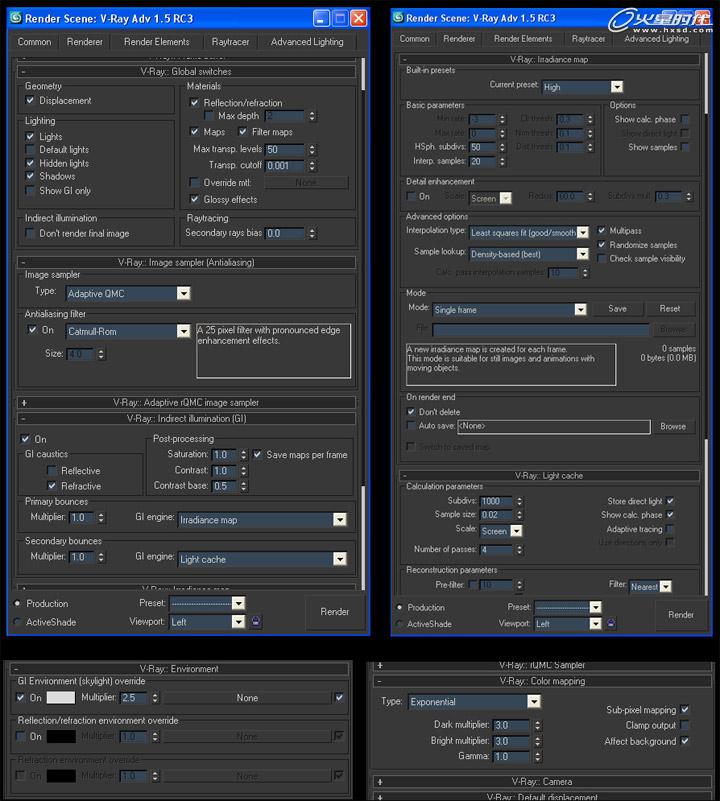The image size is (720, 801).
Task: Click the GI Environment skylight color swatch
Action: pyautogui.click(x=61, y=697)
